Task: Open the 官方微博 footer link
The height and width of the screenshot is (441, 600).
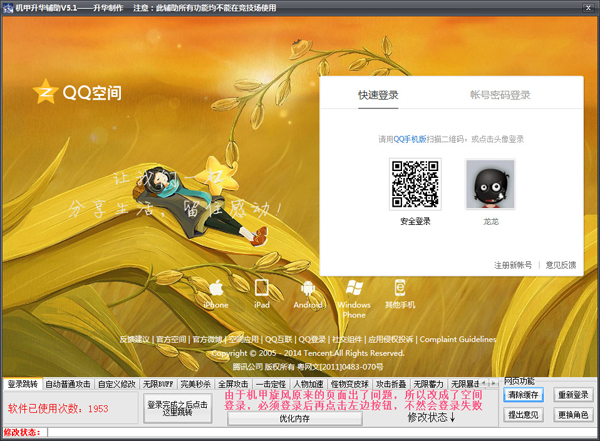Action: point(207,339)
